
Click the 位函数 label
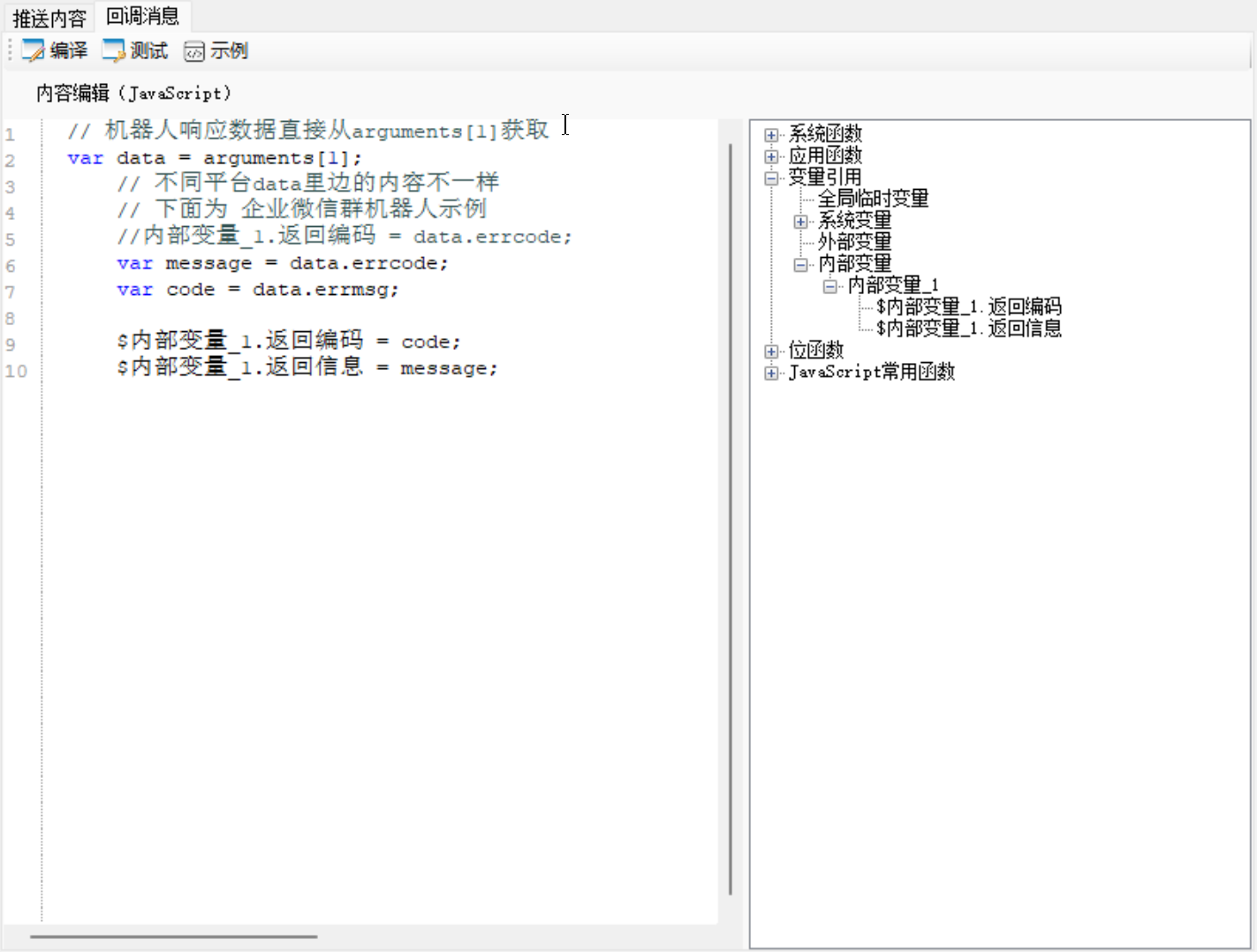click(816, 351)
